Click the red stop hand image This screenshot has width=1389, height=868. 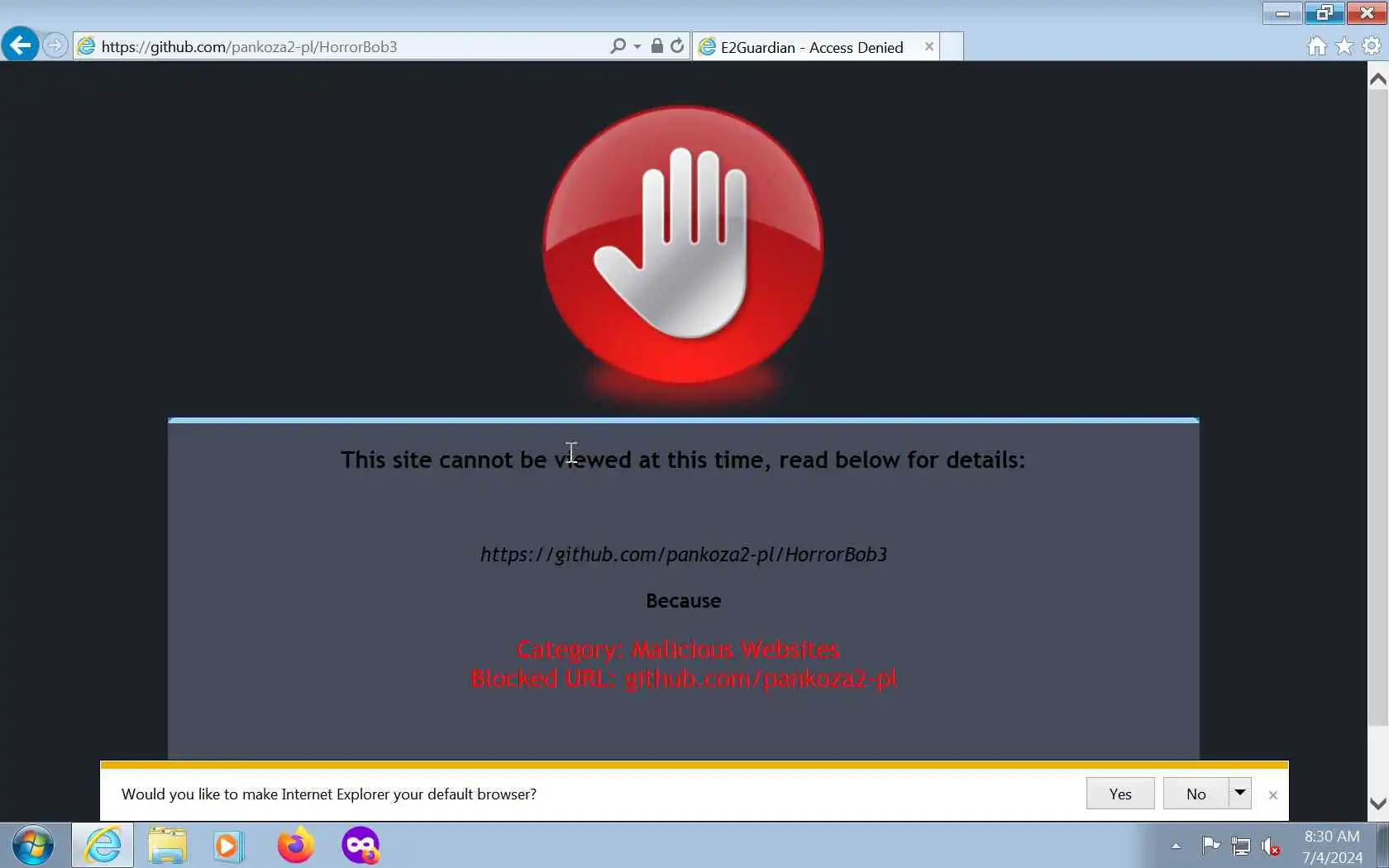coord(683,246)
